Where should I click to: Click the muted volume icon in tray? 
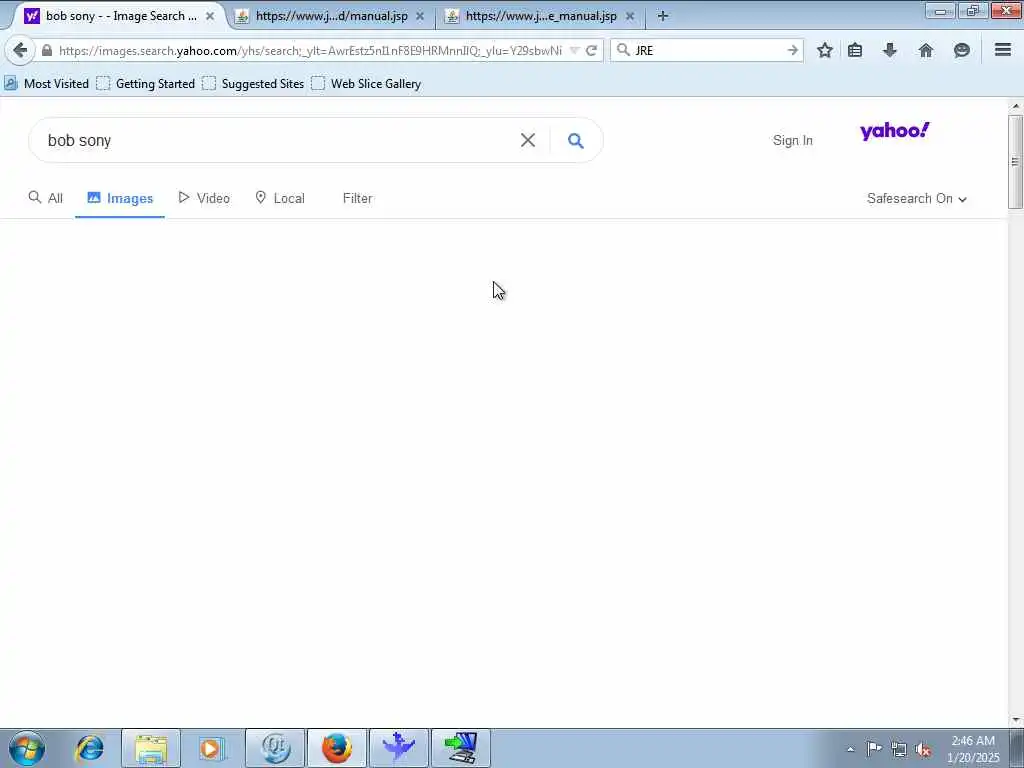(923, 749)
